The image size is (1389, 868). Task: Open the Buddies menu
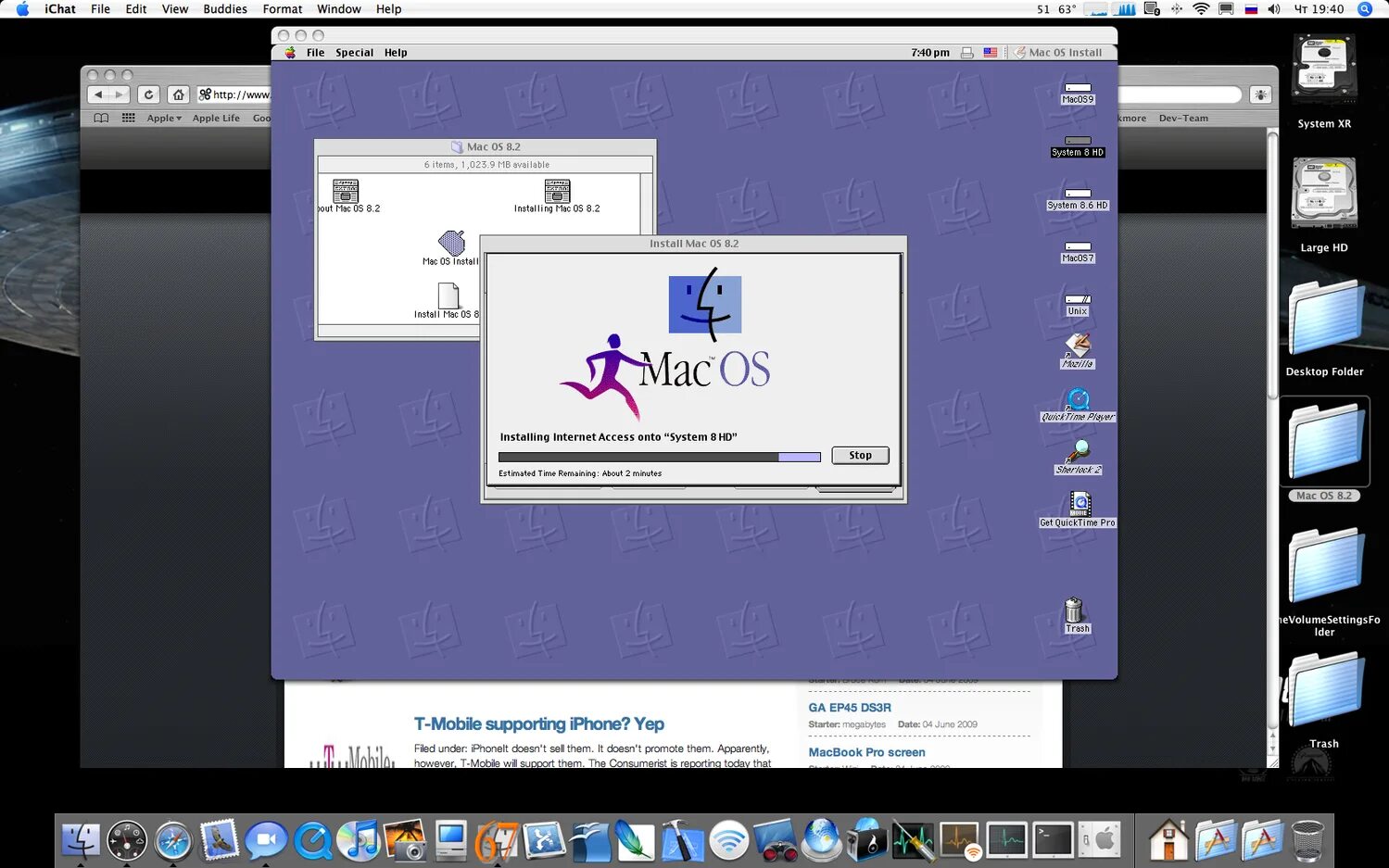(225, 9)
